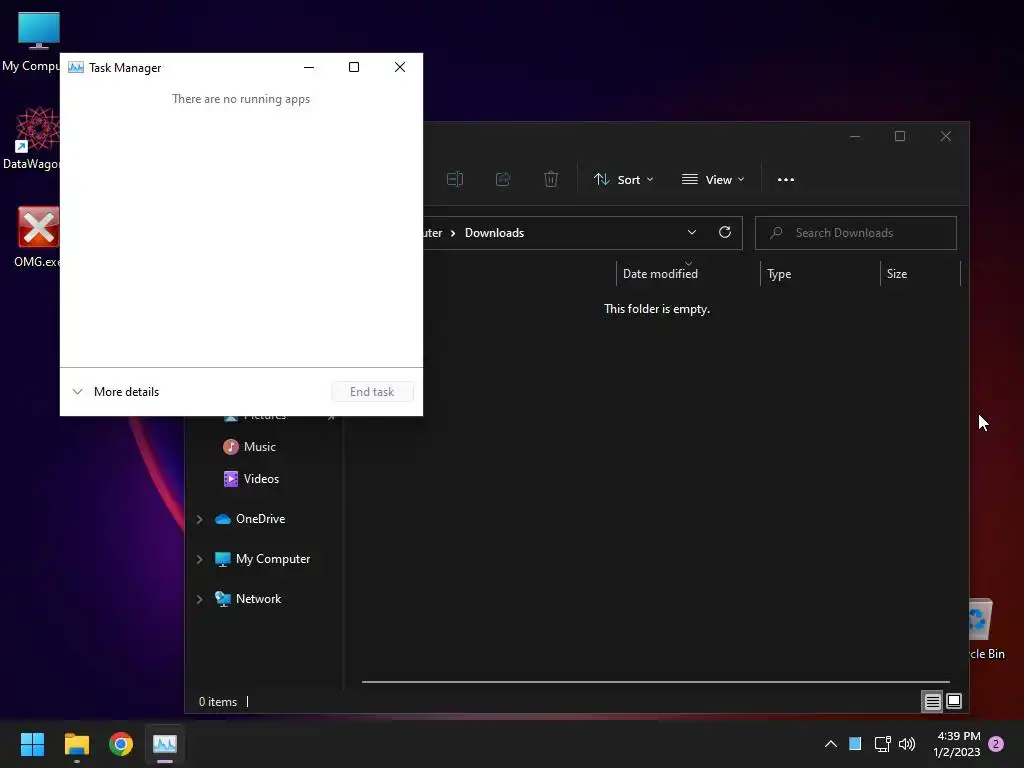Select the DataWagon desktop shortcut

[33, 138]
